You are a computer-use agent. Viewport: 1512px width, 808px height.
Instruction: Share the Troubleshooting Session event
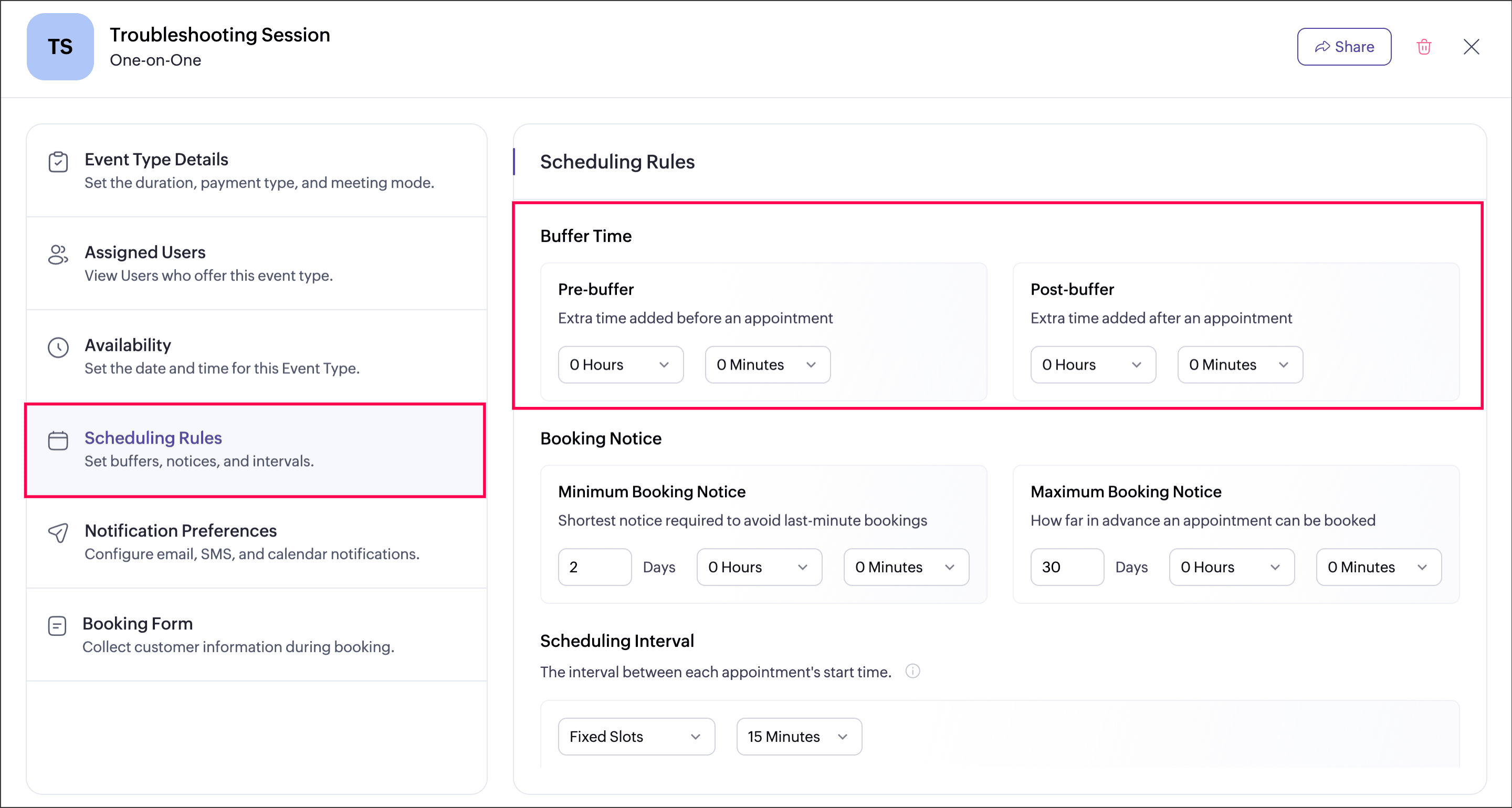click(1343, 47)
